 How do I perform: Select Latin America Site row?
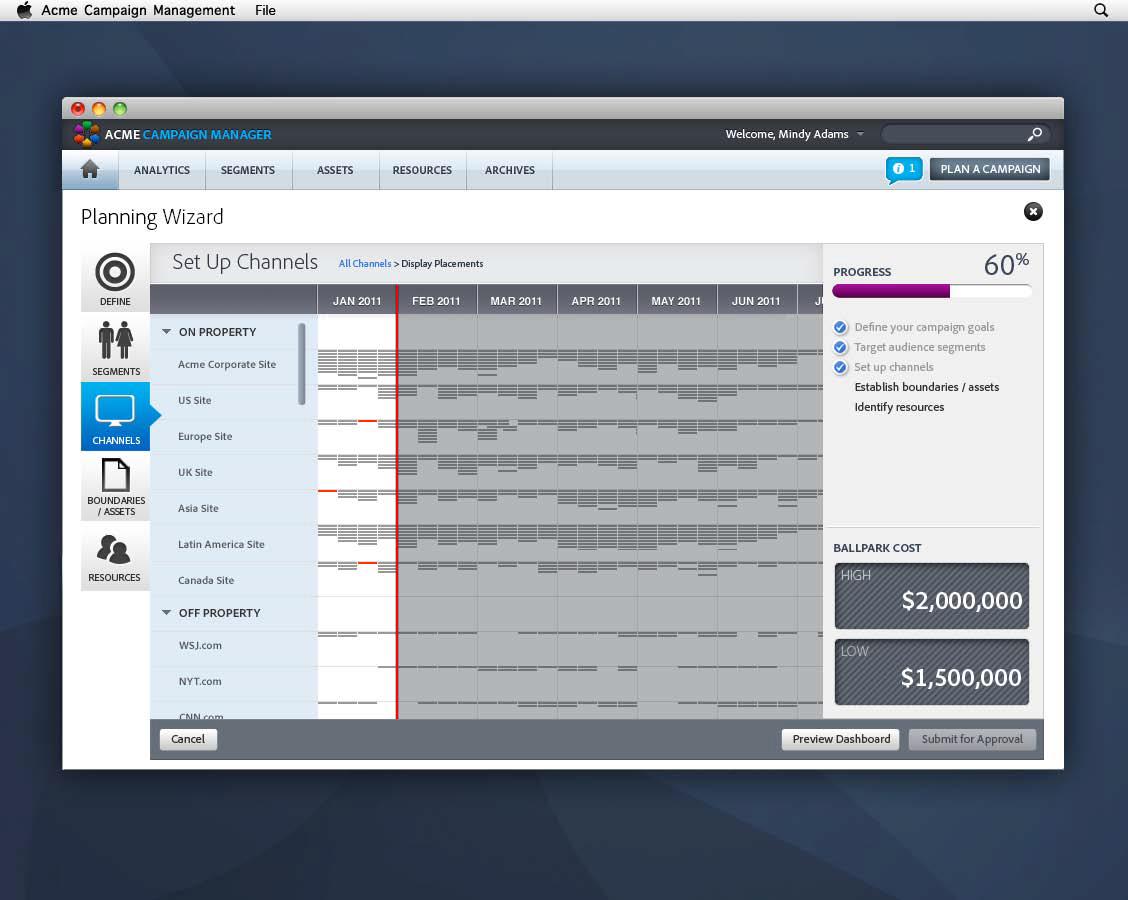tap(234, 544)
